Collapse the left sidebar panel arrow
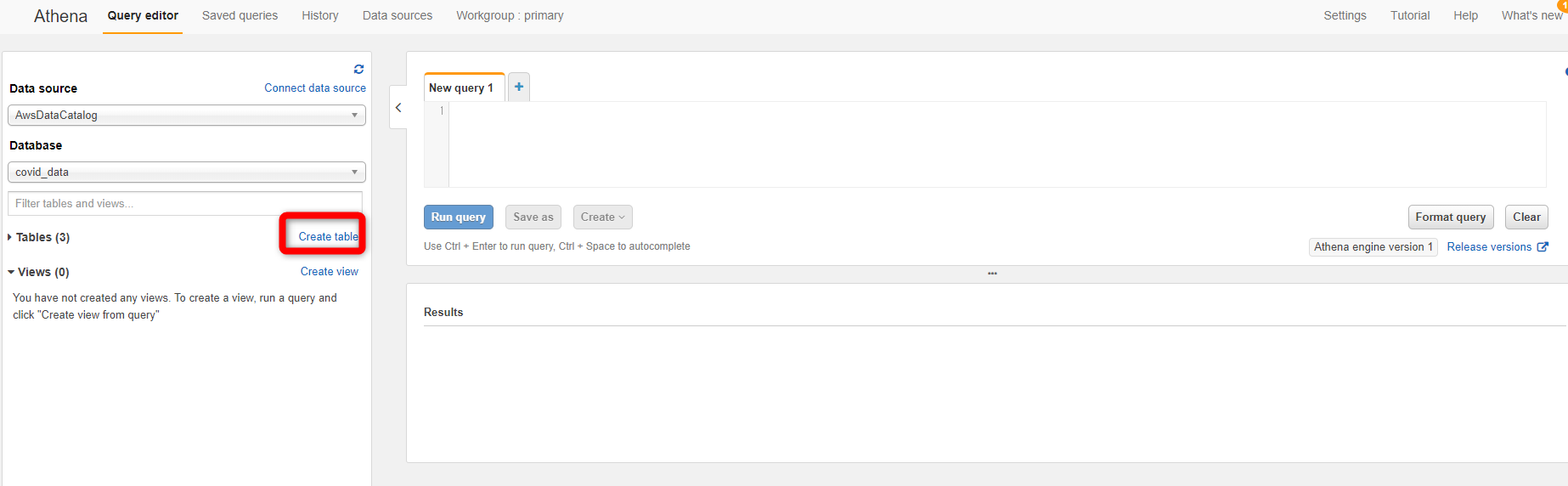Image resolution: width=1568 pixels, height=486 pixels. tap(398, 107)
